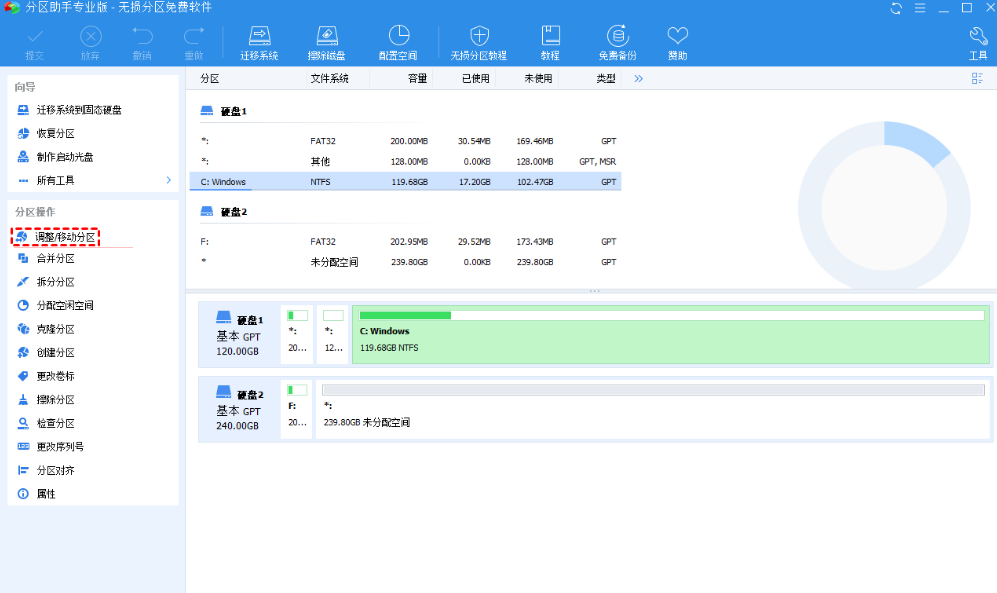Select the 239.80GB unallocated space block

point(653,409)
